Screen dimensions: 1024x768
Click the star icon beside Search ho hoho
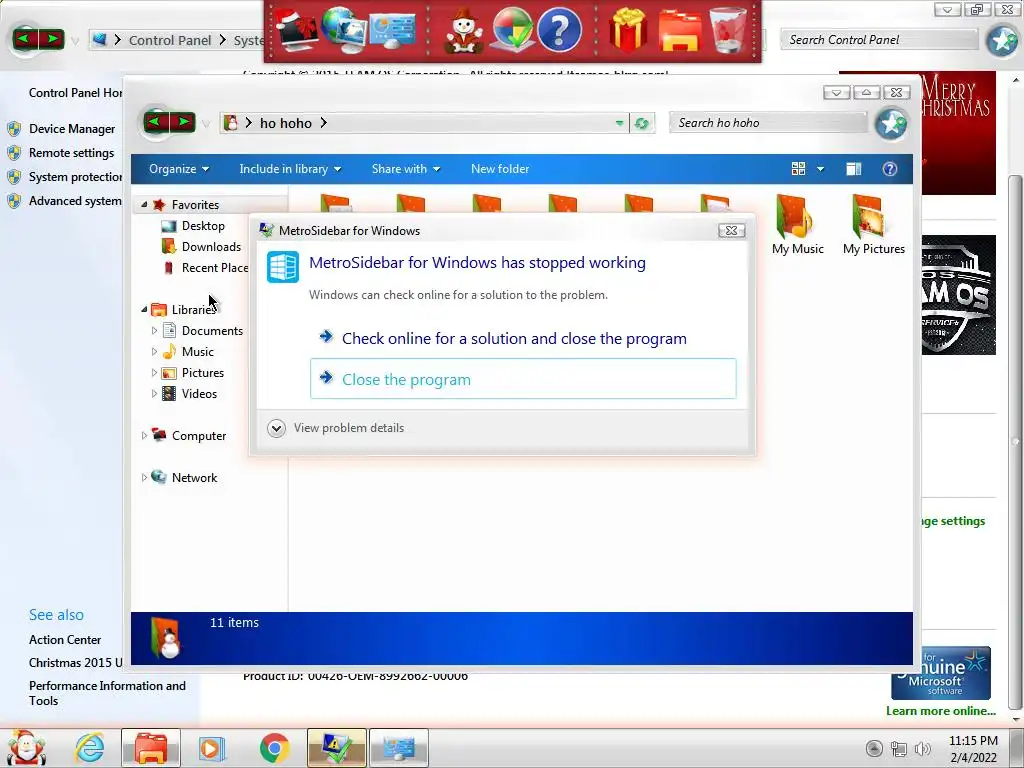pyautogui.click(x=891, y=123)
